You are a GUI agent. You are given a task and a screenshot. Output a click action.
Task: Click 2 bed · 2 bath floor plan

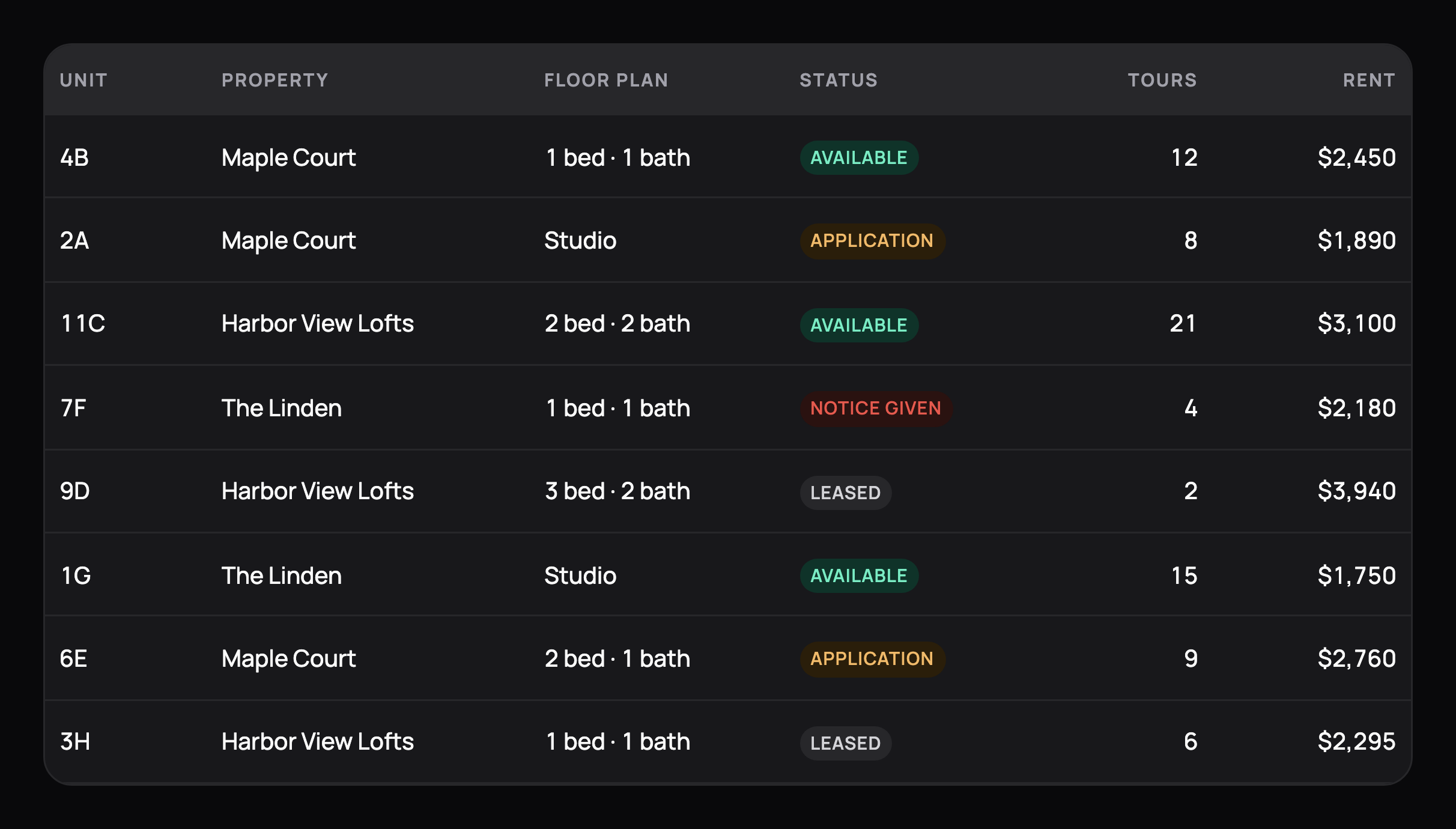[x=617, y=323]
